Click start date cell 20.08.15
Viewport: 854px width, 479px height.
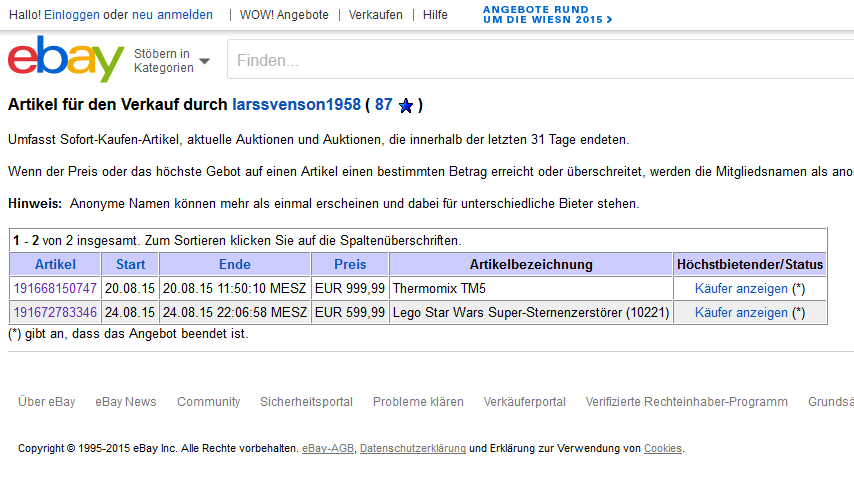[x=130, y=288]
